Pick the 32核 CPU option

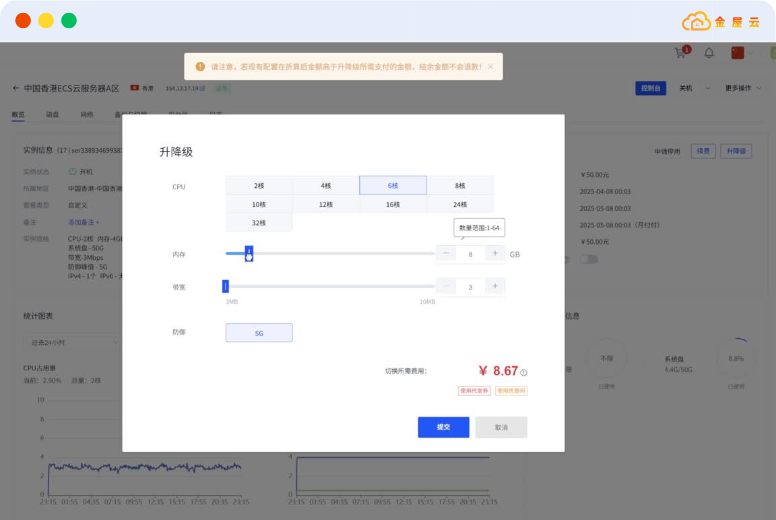click(259, 223)
